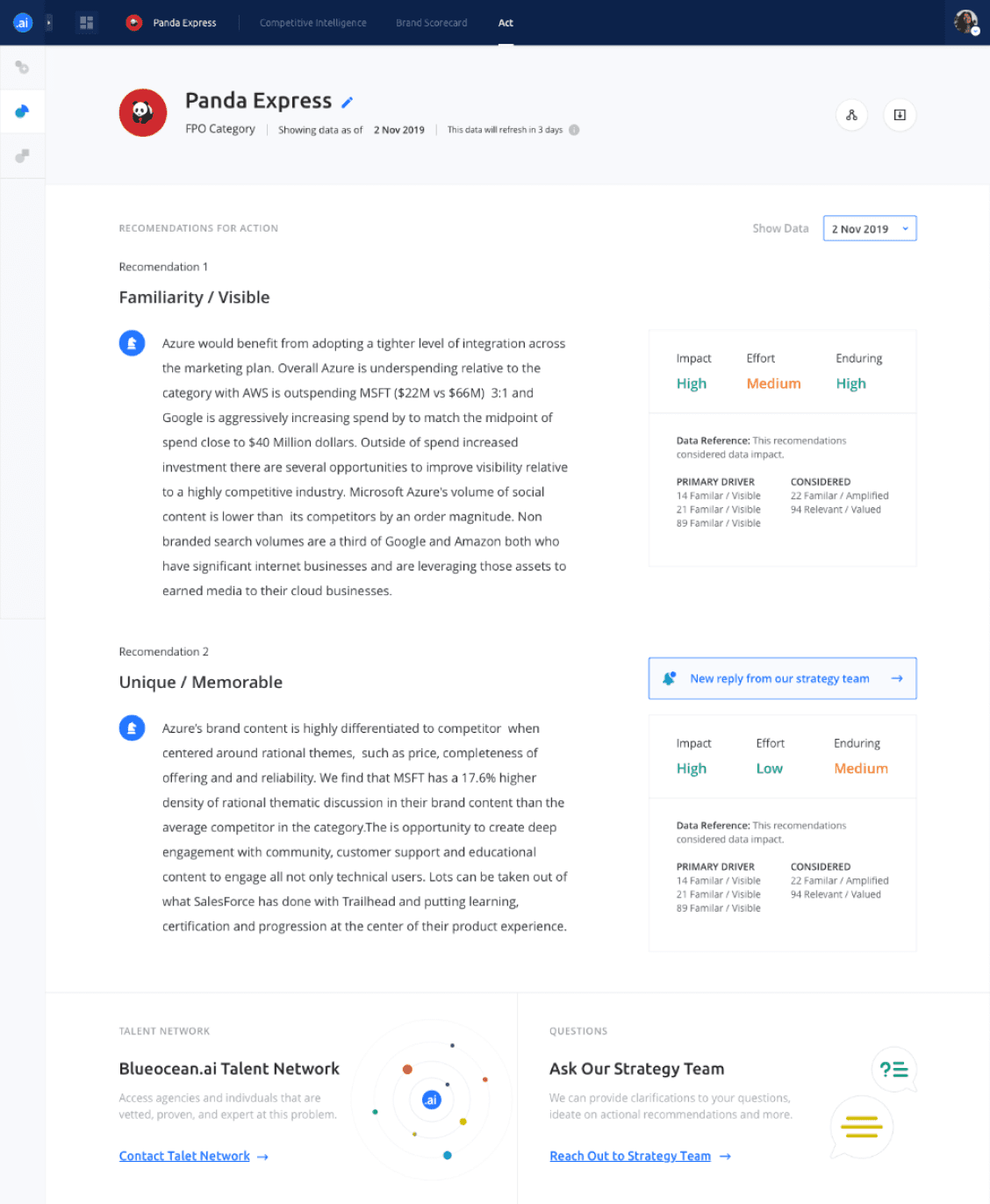Screen dimensions: 990x1204
Task: Open the dashboard grid icon
Action: (x=86, y=23)
